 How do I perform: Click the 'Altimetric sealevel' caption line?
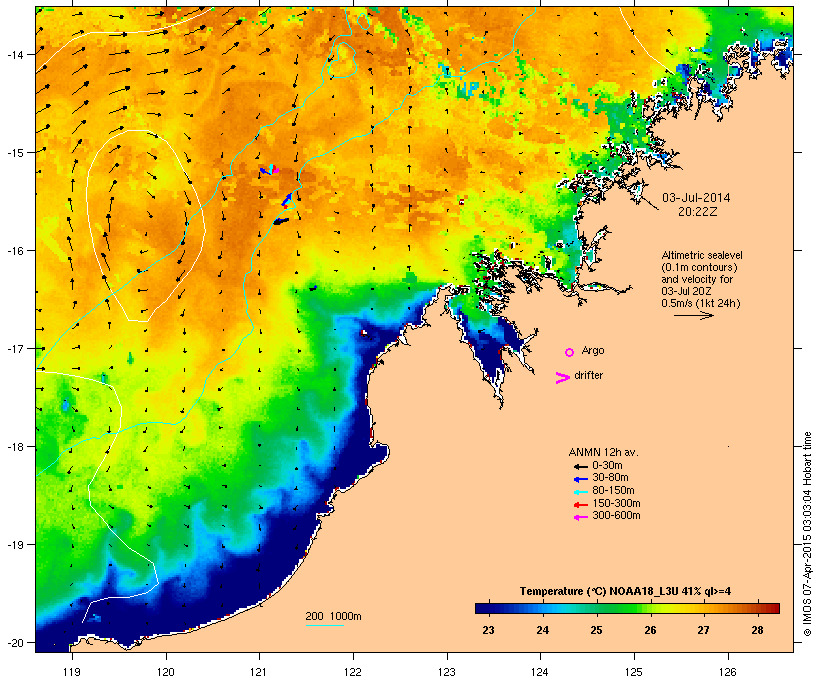(x=702, y=255)
